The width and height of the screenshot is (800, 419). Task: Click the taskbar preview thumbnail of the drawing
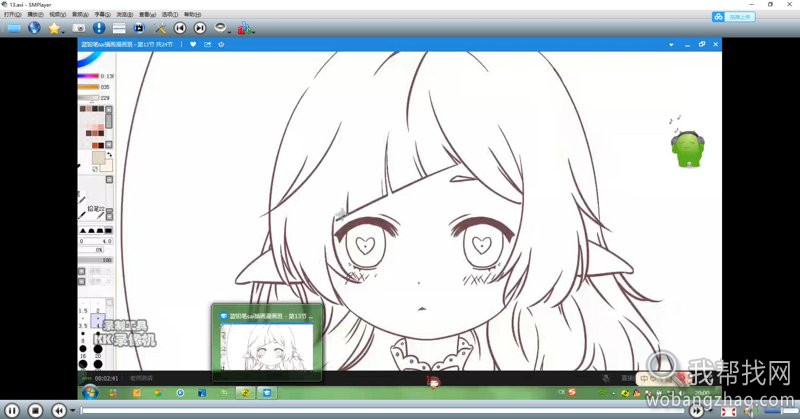pos(267,347)
